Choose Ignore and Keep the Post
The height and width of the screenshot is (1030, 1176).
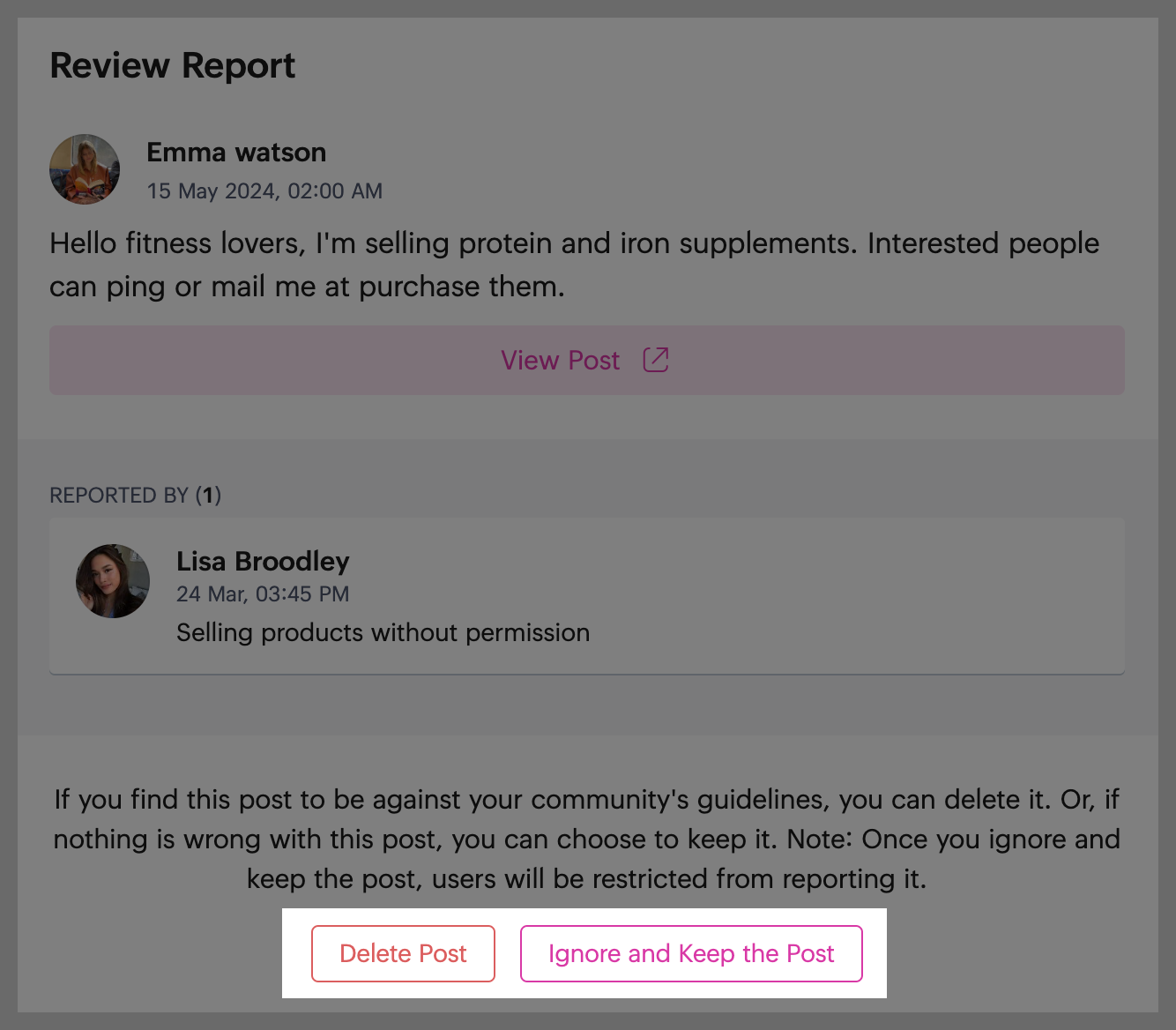(691, 953)
